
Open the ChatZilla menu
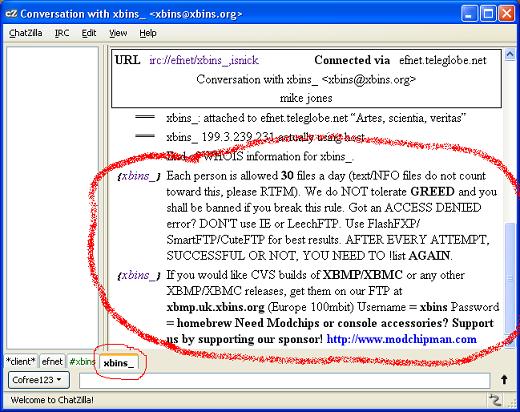point(25,33)
